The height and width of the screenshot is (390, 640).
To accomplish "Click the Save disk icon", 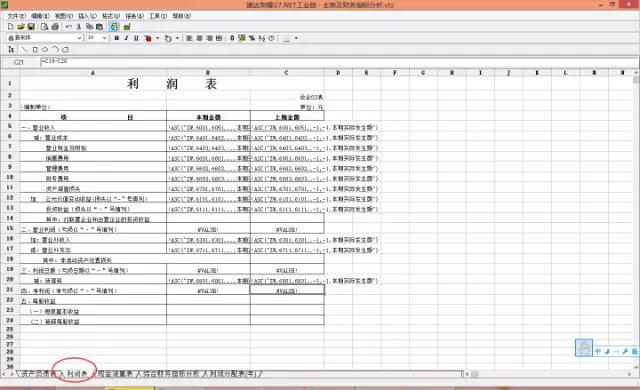I will pyautogui.click(x=31, y=27).
